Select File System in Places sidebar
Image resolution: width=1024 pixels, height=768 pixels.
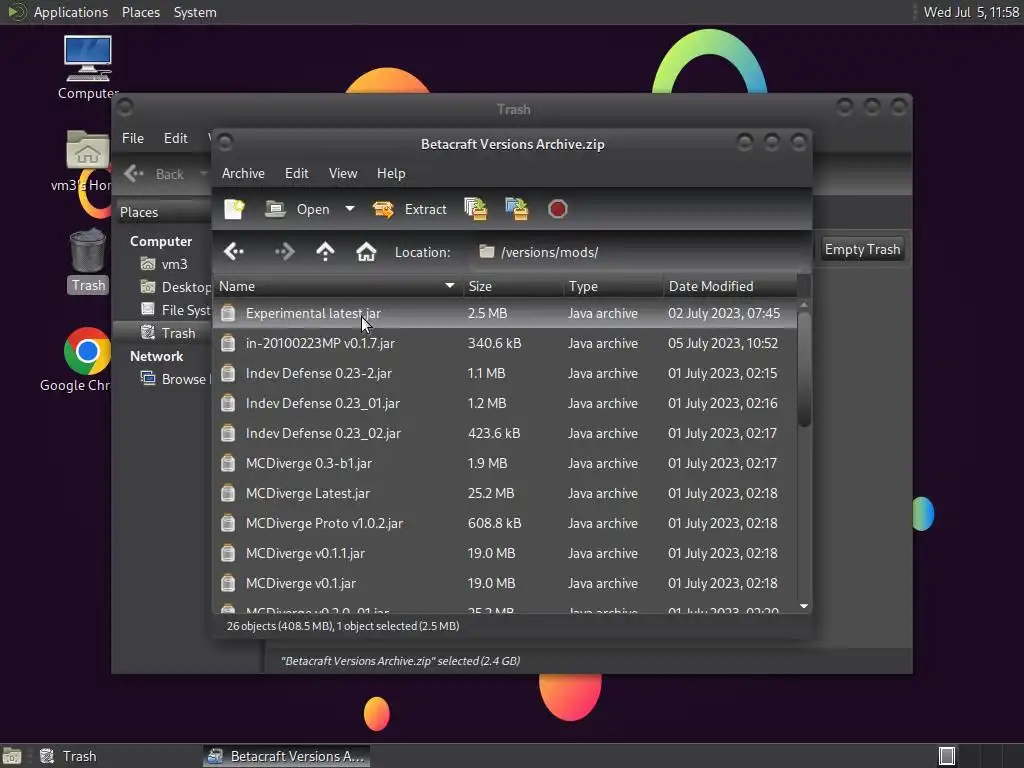(176, 310)
